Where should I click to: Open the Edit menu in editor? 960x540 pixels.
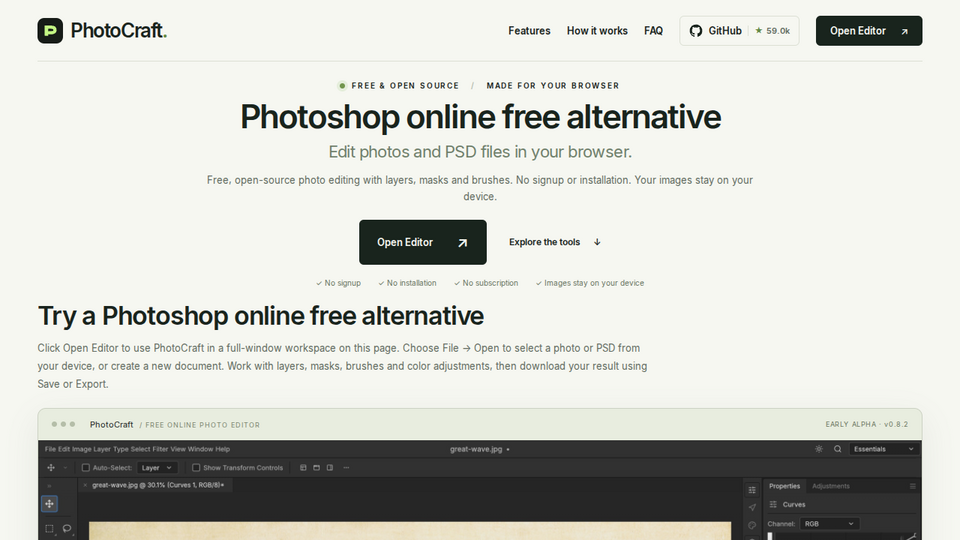pyautogui.click(x=64, y=449)
